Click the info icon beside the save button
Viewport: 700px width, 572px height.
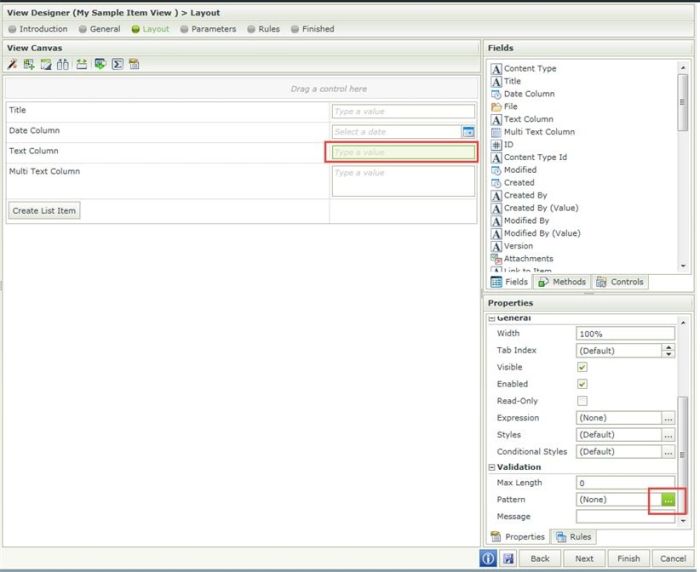[489, 558]
